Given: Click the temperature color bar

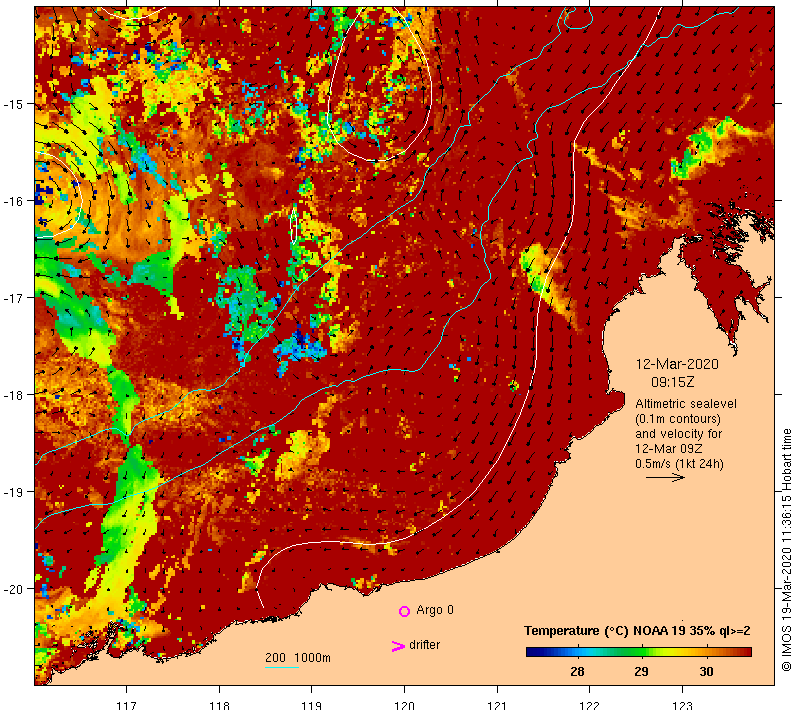Looking at the screenshot, I should tap(639, 652).
